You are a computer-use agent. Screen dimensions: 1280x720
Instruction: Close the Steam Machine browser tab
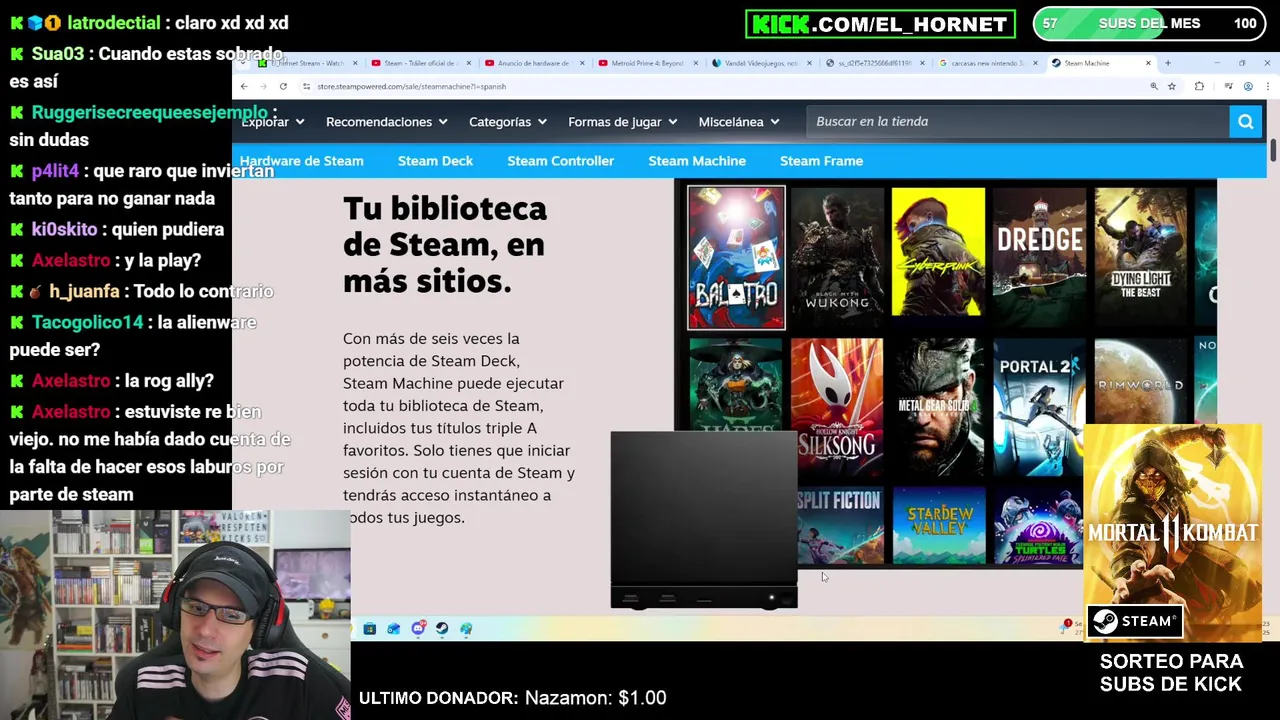pyautogui.click(x=1148, y=63)
